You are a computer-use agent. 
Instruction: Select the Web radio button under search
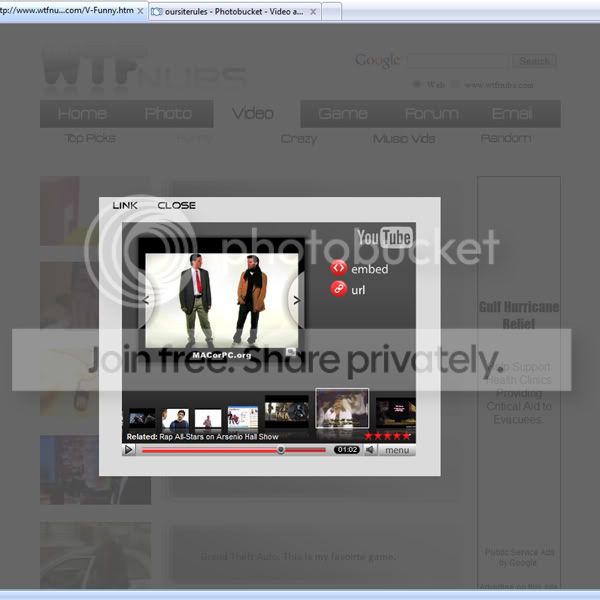[x=417, y=84]
